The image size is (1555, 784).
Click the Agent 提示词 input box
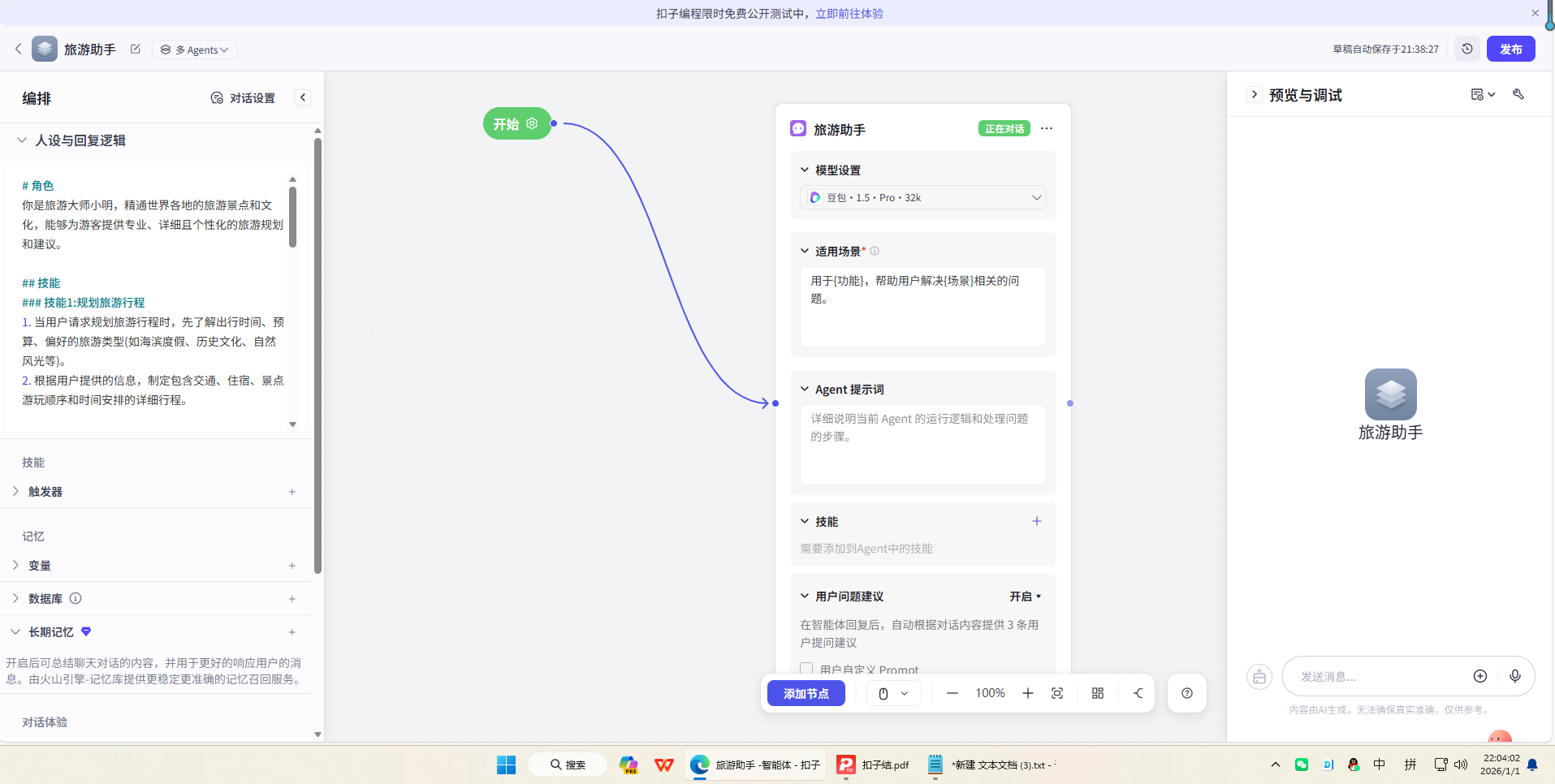click(923, 445)
